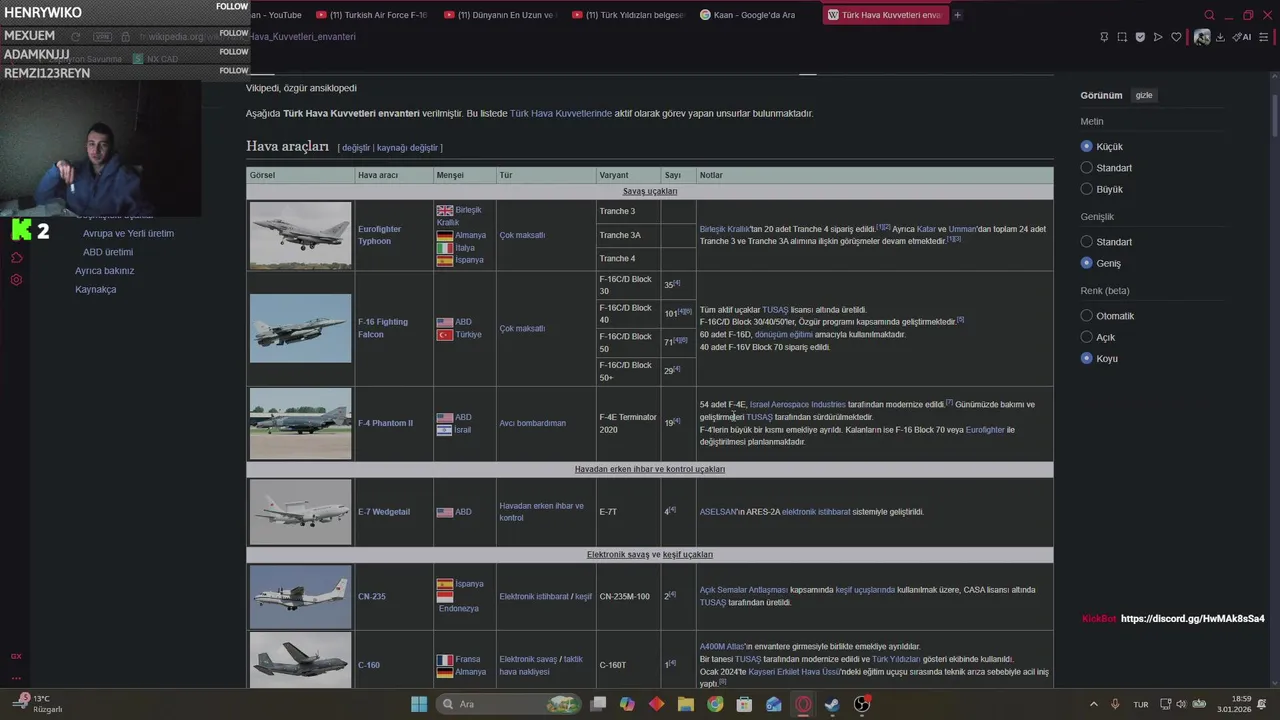Viewport: 1280px width, 720px height.
Task: Click the TUR keyboard language indicator
Action: coord(1141,704)
